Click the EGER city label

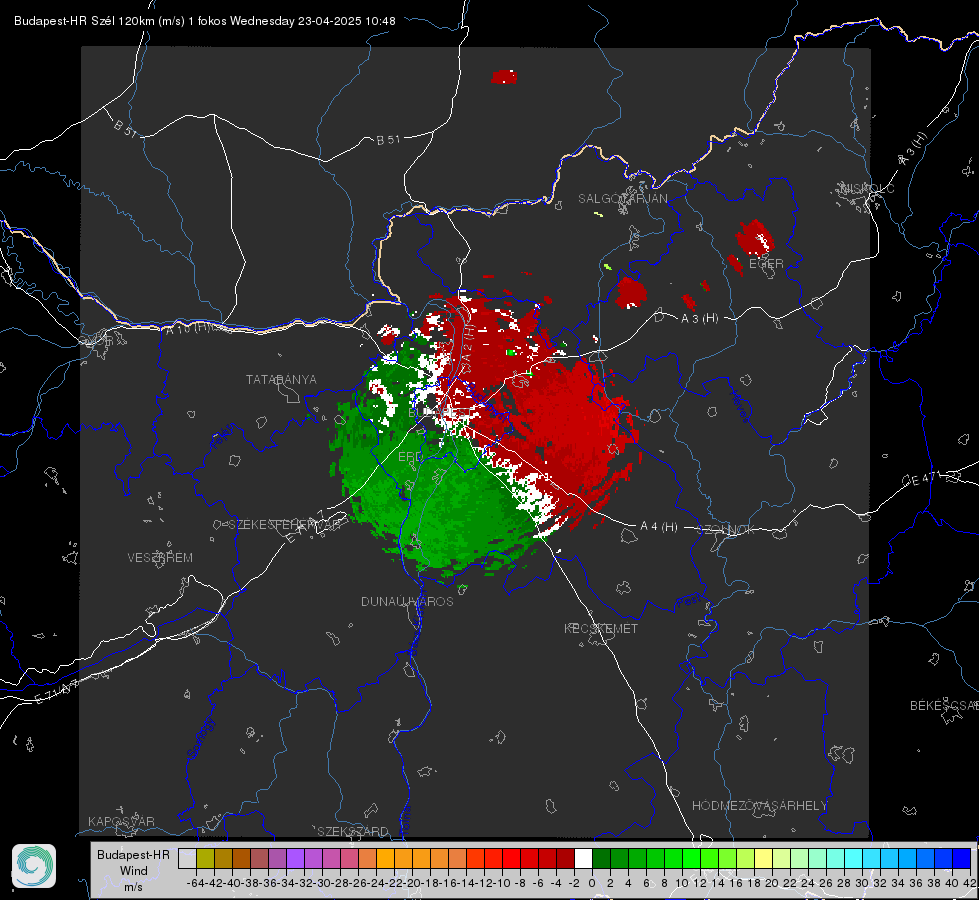pos(766,264)
